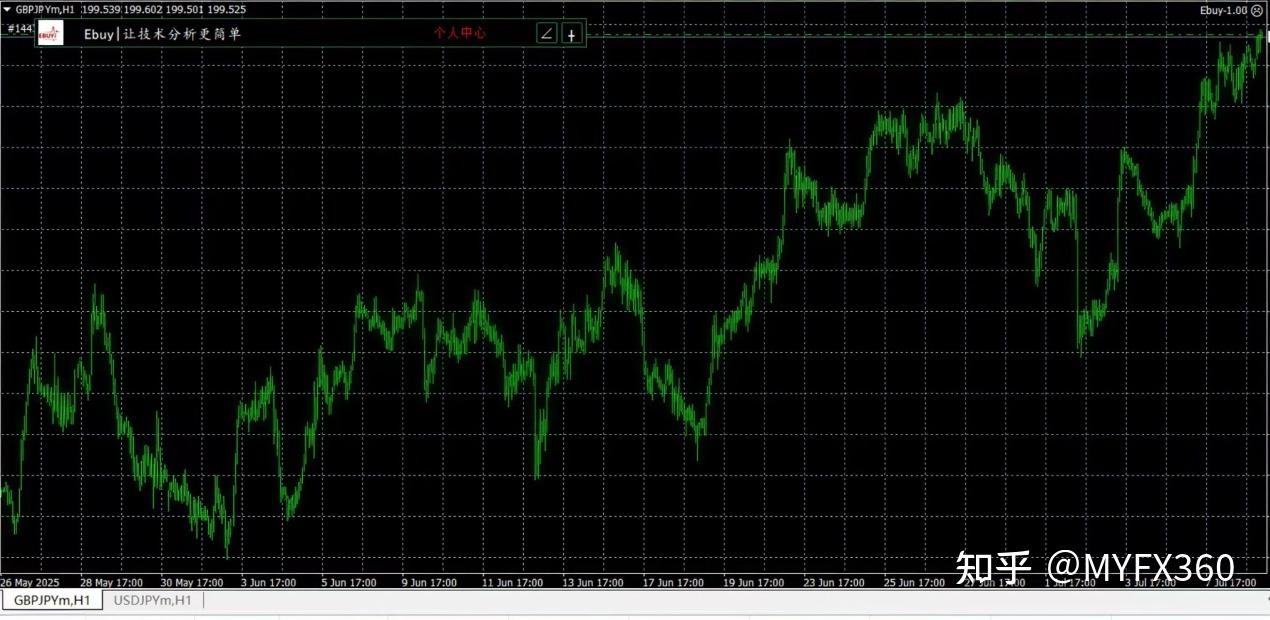Click the Ebuy slogan title text
This screenshot has height=620, width=1270.
click(162, 34)
